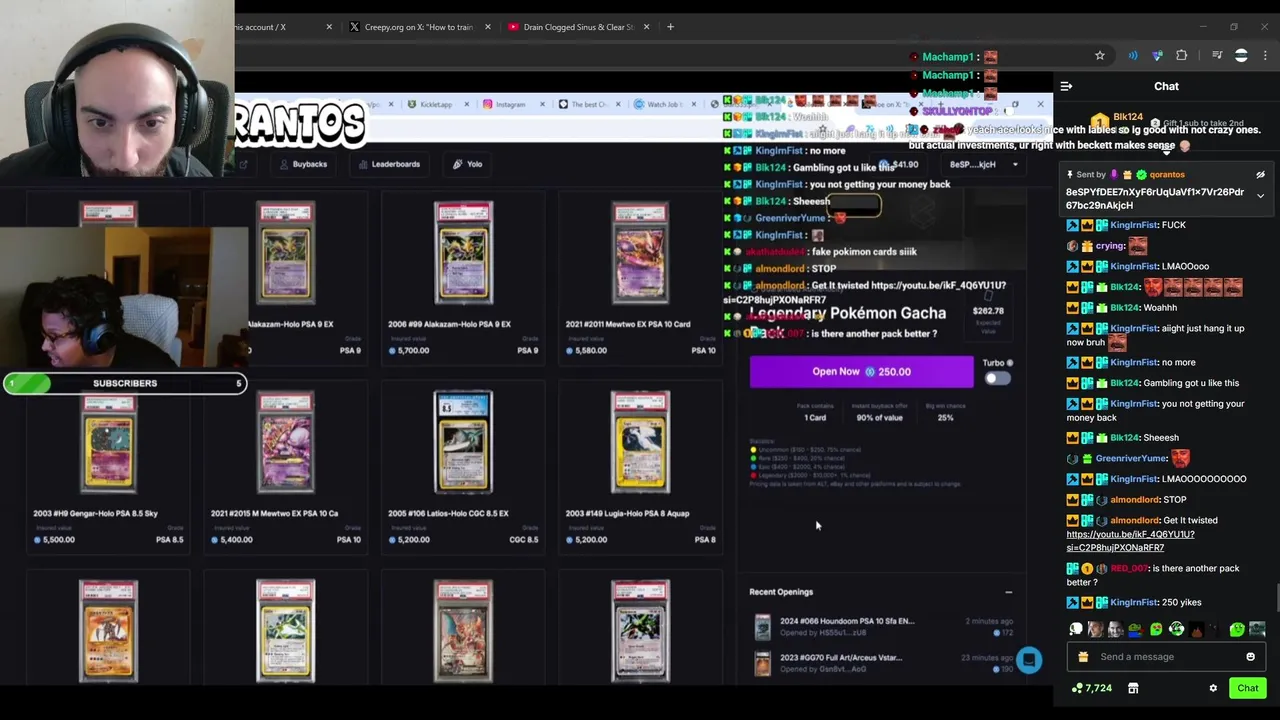Viewport: 1280px width, 720px height.
Task: Open 2006 #99 Alakazam-Holo PSA 9 EX card
Action: pyautogui.click(x=463, y=277)
